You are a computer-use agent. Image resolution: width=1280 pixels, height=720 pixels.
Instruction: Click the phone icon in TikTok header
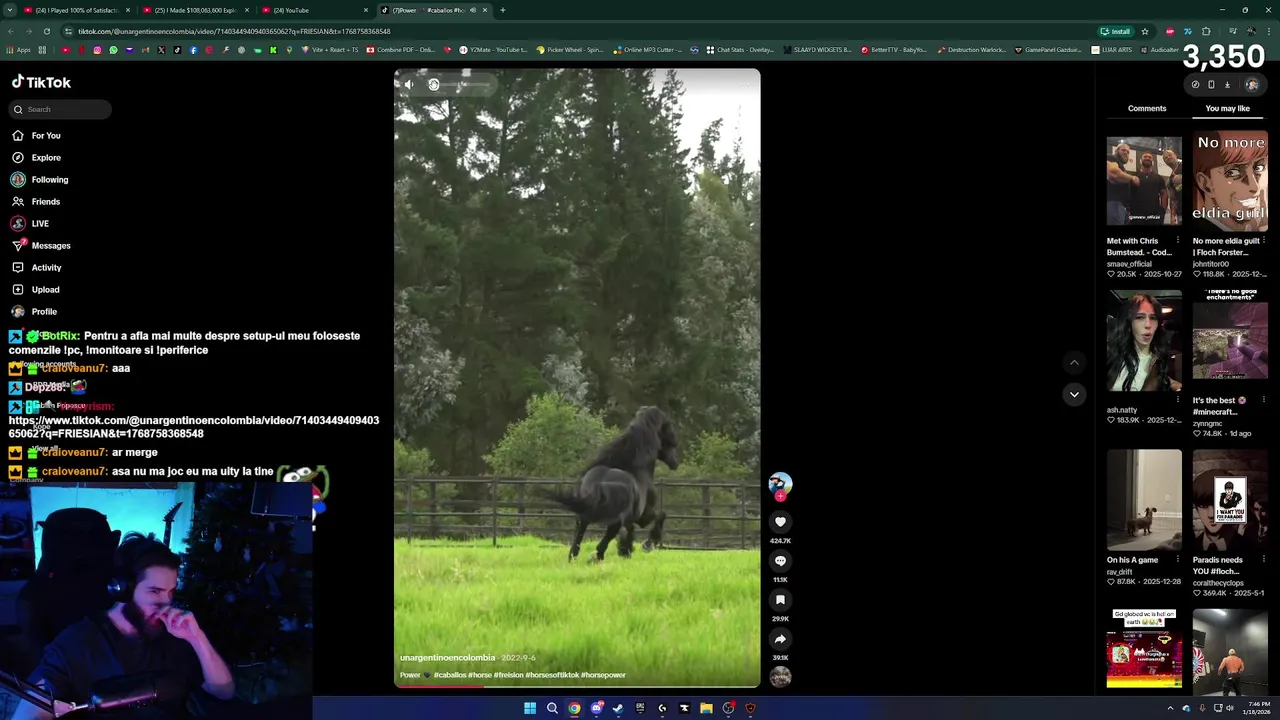tap(1211, 85)
